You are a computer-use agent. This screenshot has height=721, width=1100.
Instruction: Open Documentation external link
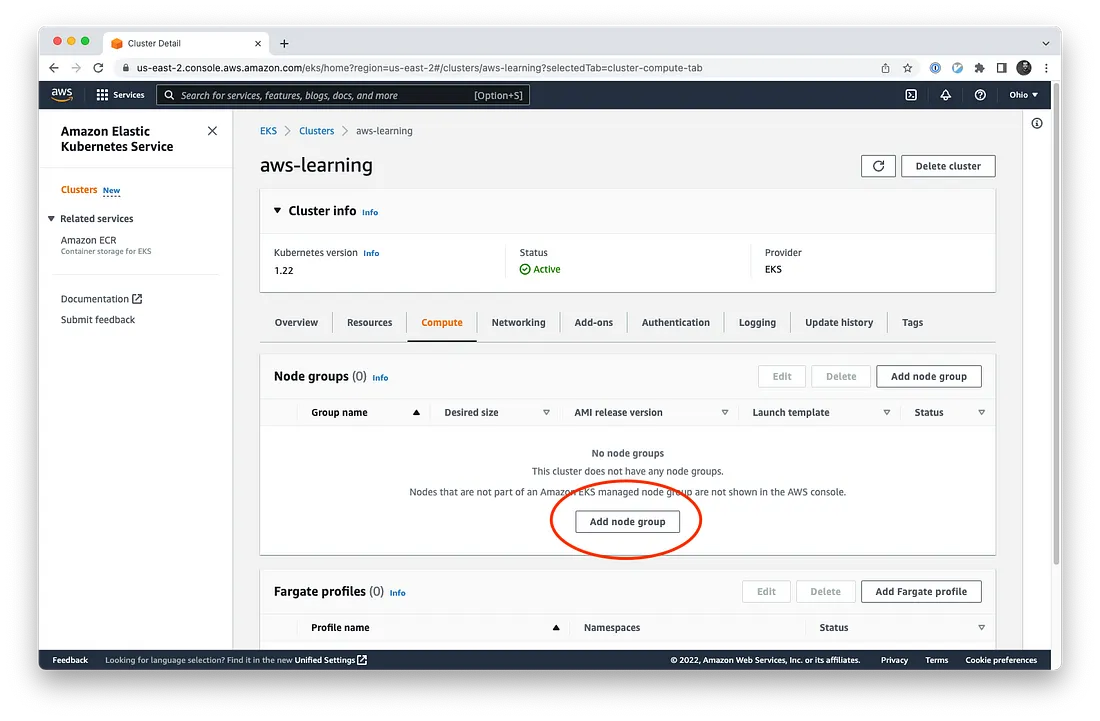click(101, 299)
